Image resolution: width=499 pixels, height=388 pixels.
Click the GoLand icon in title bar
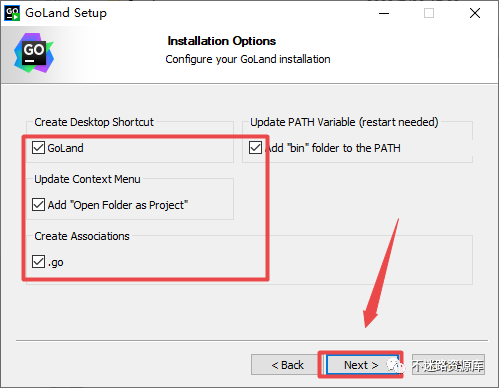pos(12,13)
